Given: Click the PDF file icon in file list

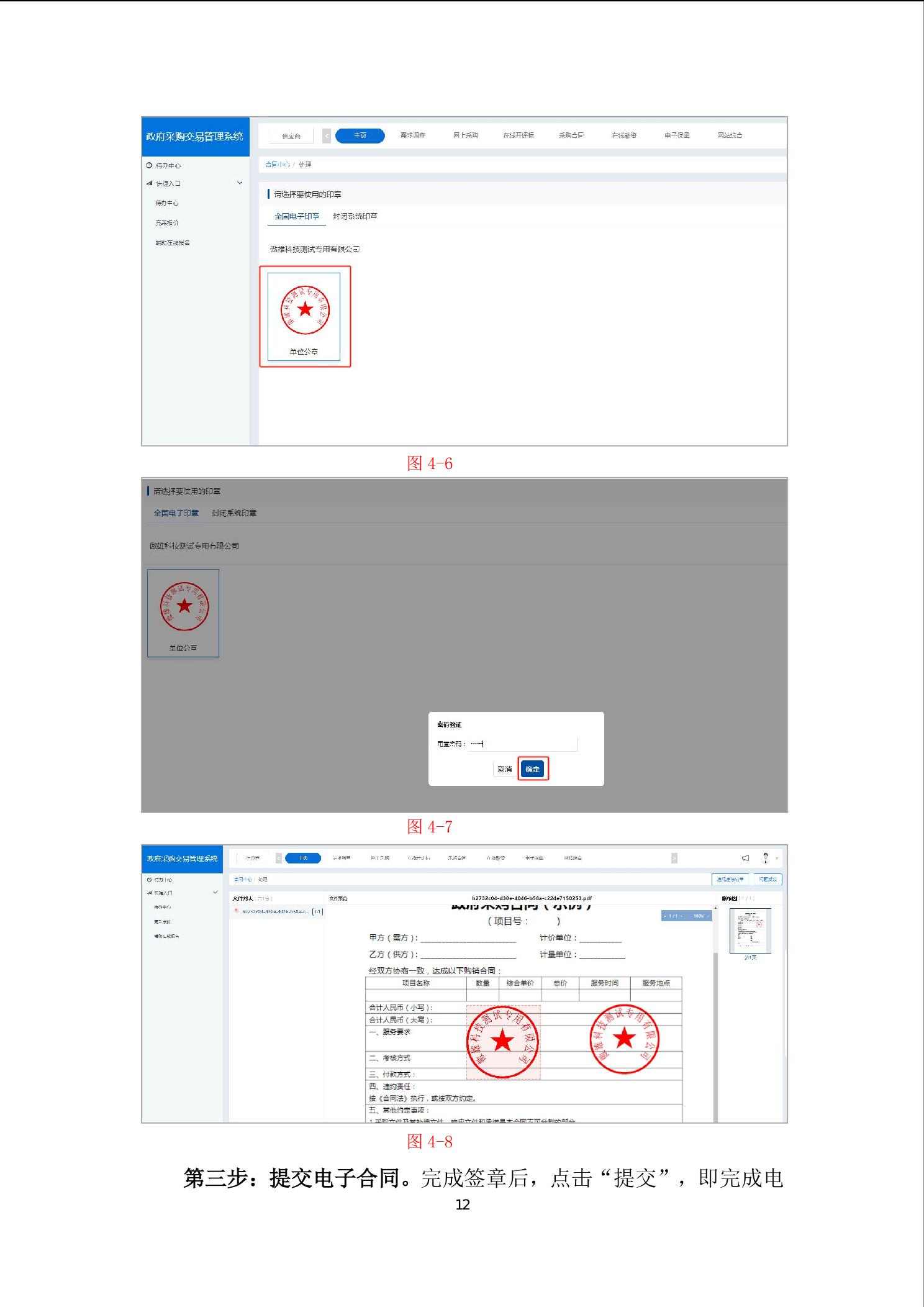Looking at the screenshot, I should click(236, 911).
